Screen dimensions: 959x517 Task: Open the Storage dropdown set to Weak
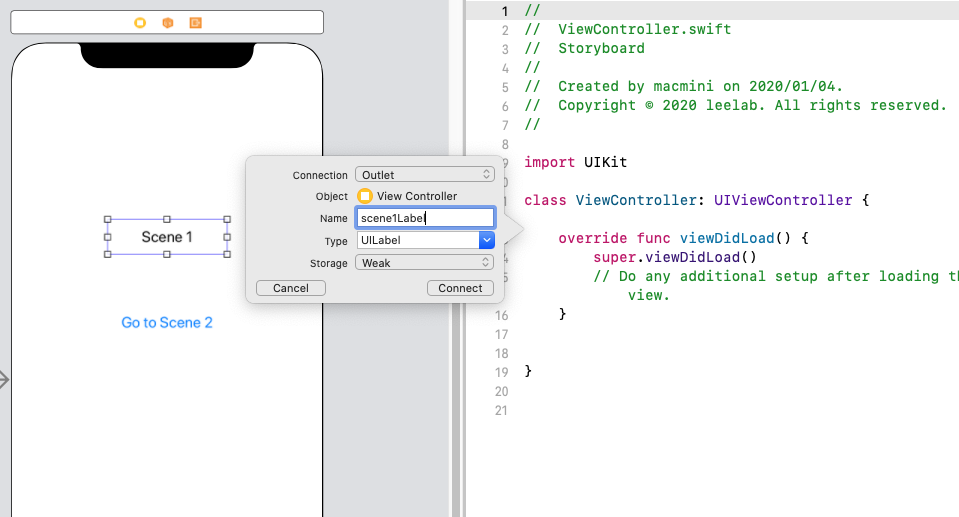tap(425, 263)
